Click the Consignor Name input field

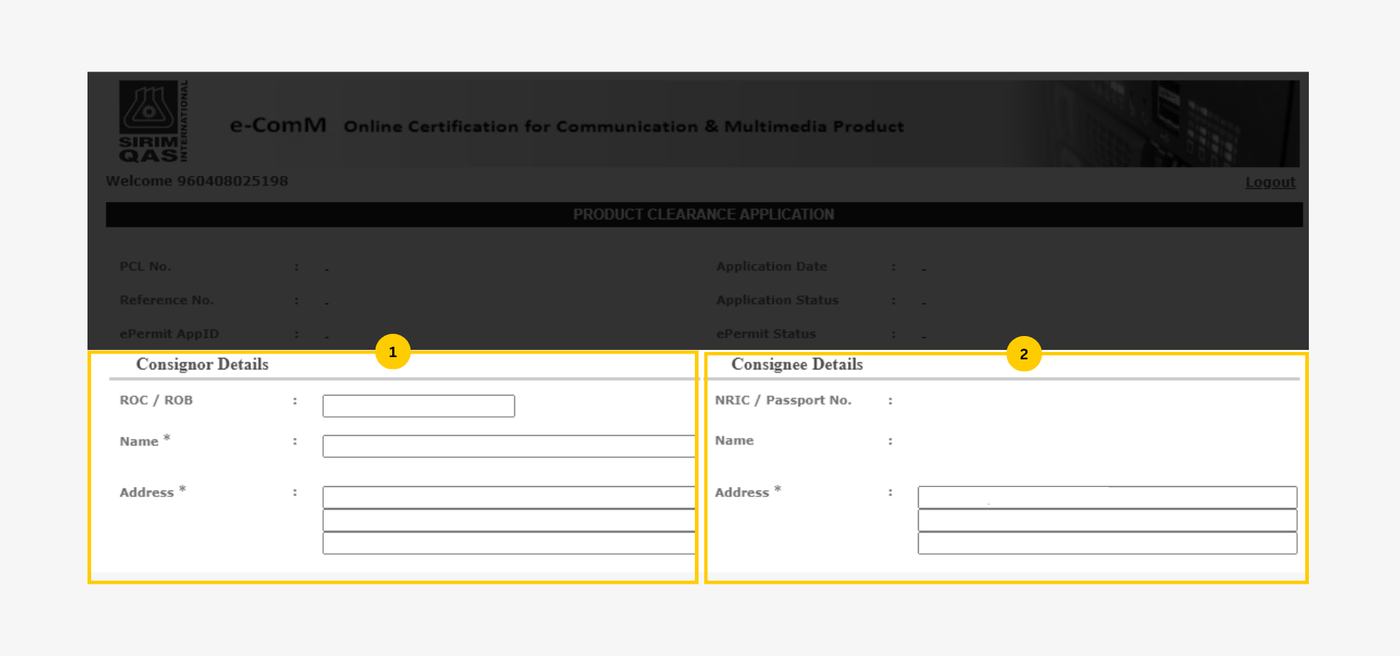point(508,445)
